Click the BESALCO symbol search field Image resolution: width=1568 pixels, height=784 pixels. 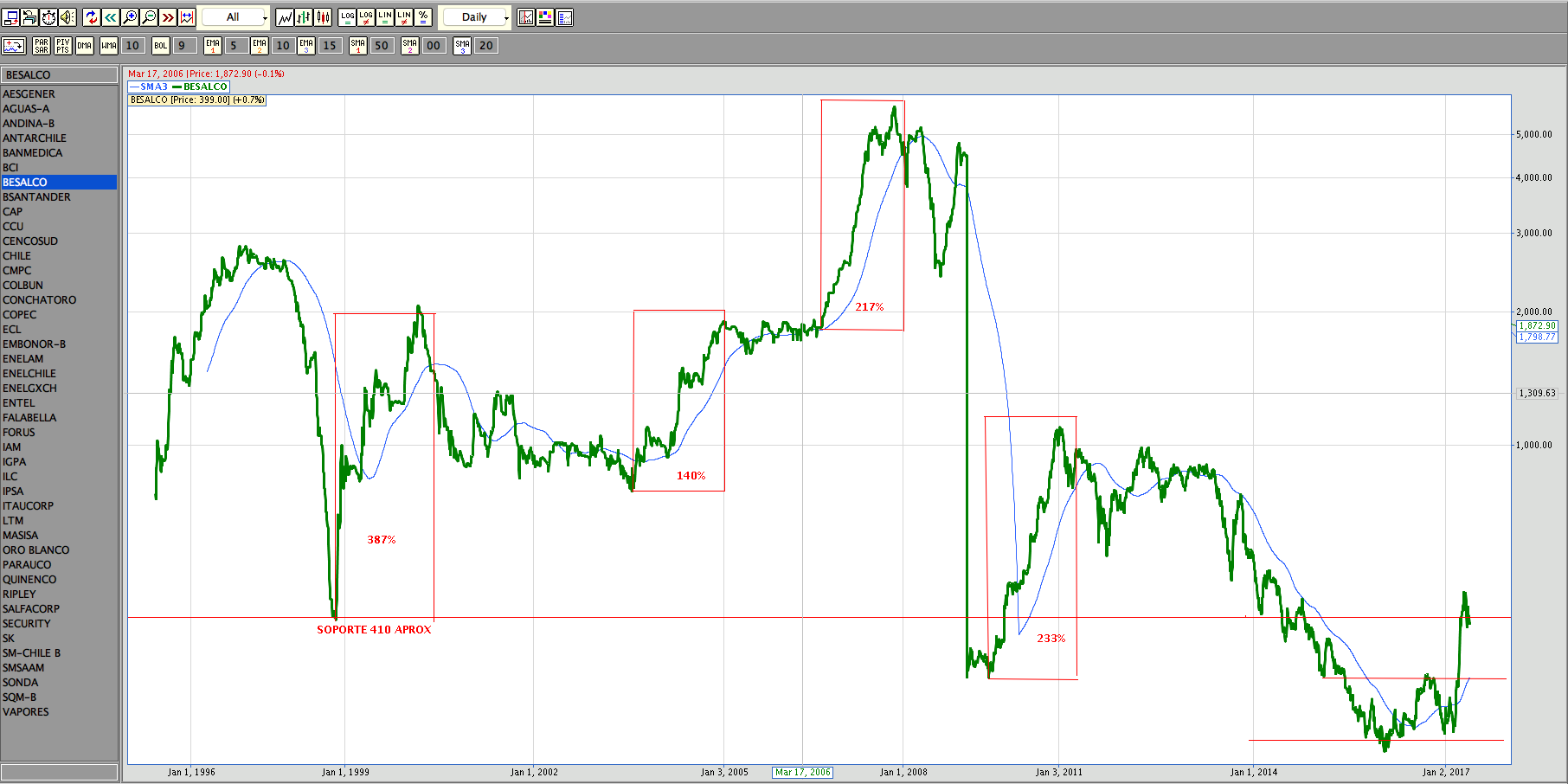pos(59,75)
